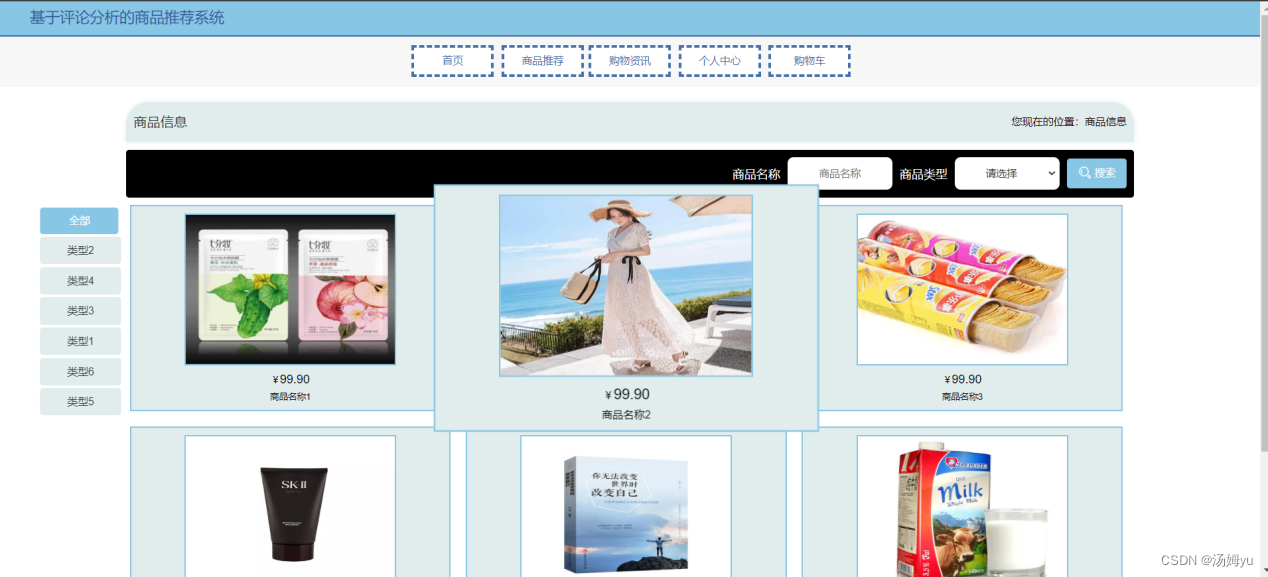
Task: Open the 购物车 navigation item
Action: tap(809, 61)
